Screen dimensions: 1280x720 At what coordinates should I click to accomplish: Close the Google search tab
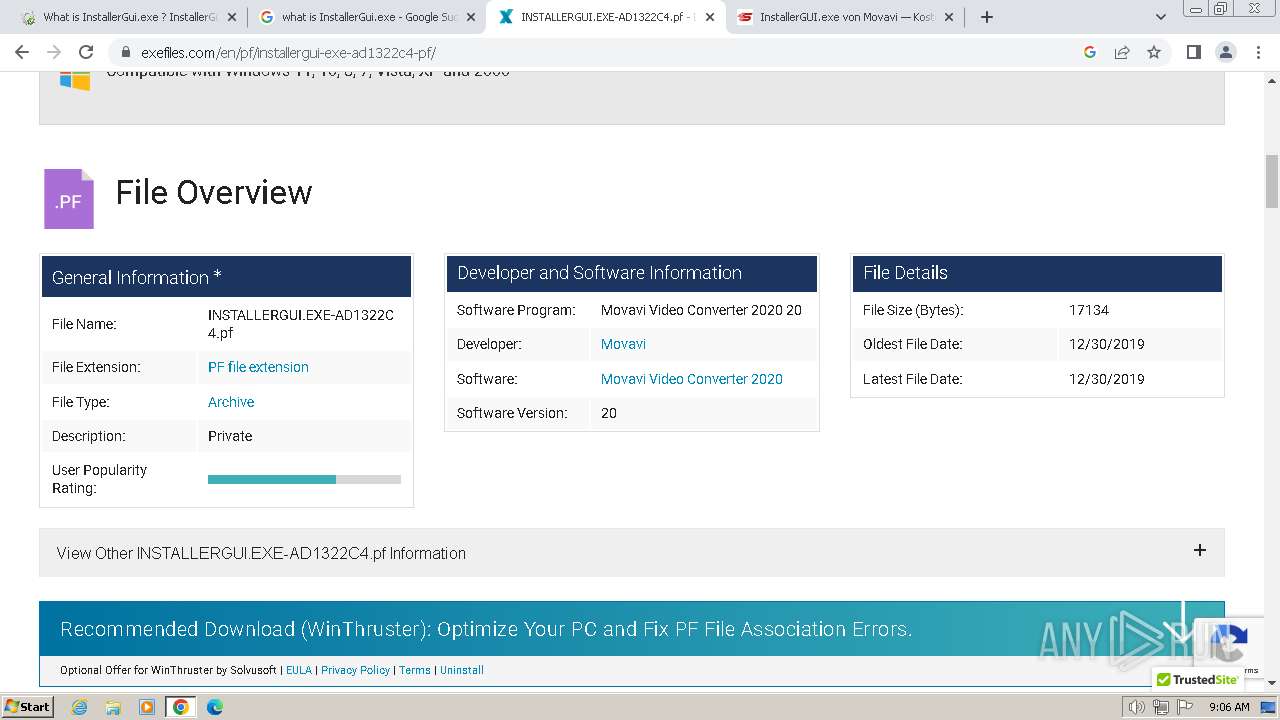click(471, 17)
